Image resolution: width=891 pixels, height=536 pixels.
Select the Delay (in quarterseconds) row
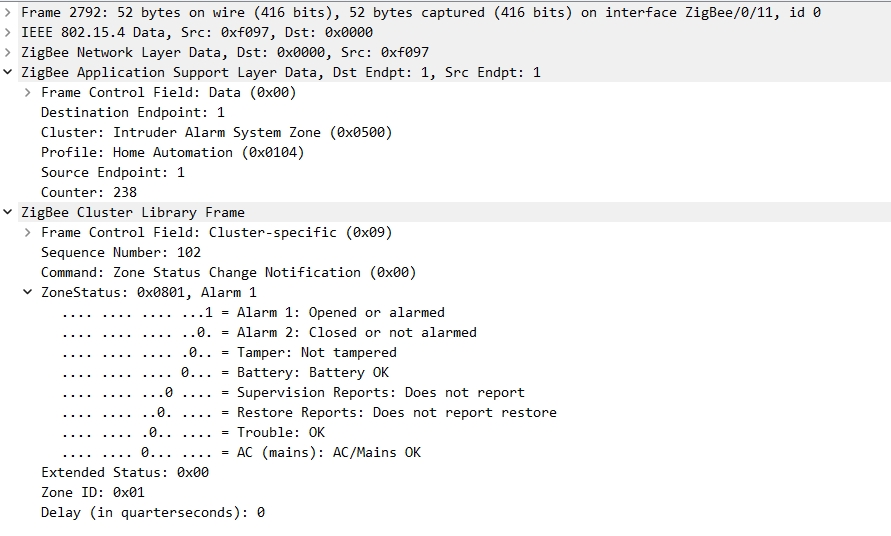[x=152, y=513]
